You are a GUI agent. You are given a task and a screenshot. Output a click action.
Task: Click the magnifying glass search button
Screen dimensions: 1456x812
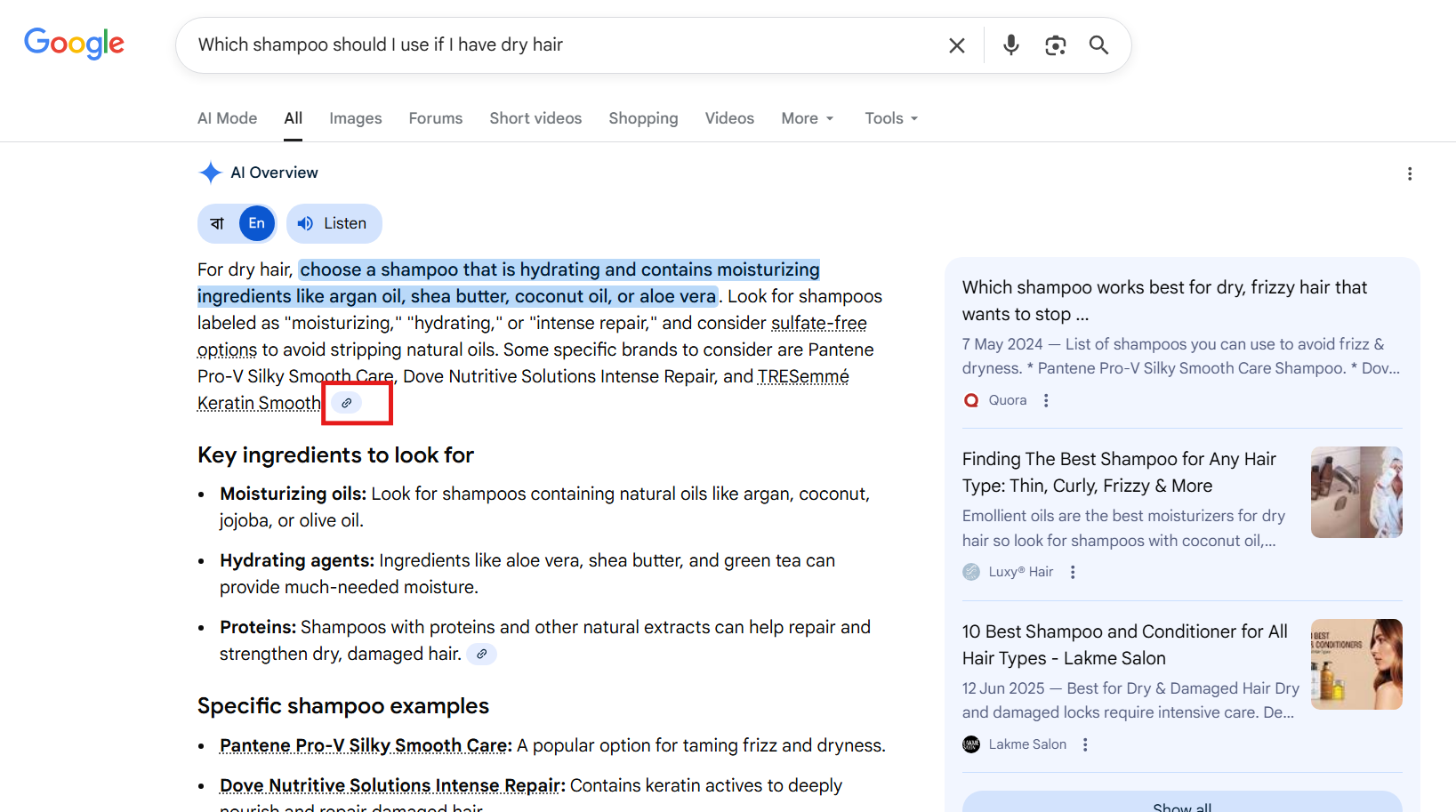(1099, 45)
